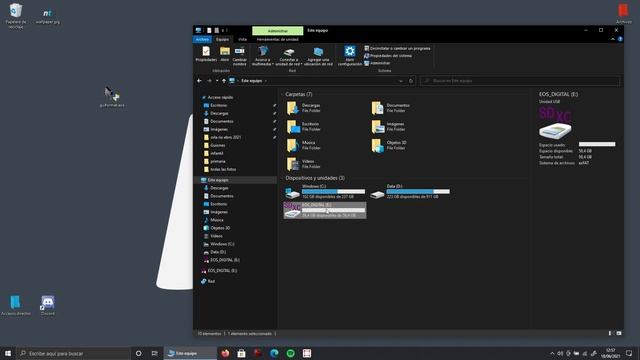
Task: Open Task View on the taskbar
Action: coord(154,353)
